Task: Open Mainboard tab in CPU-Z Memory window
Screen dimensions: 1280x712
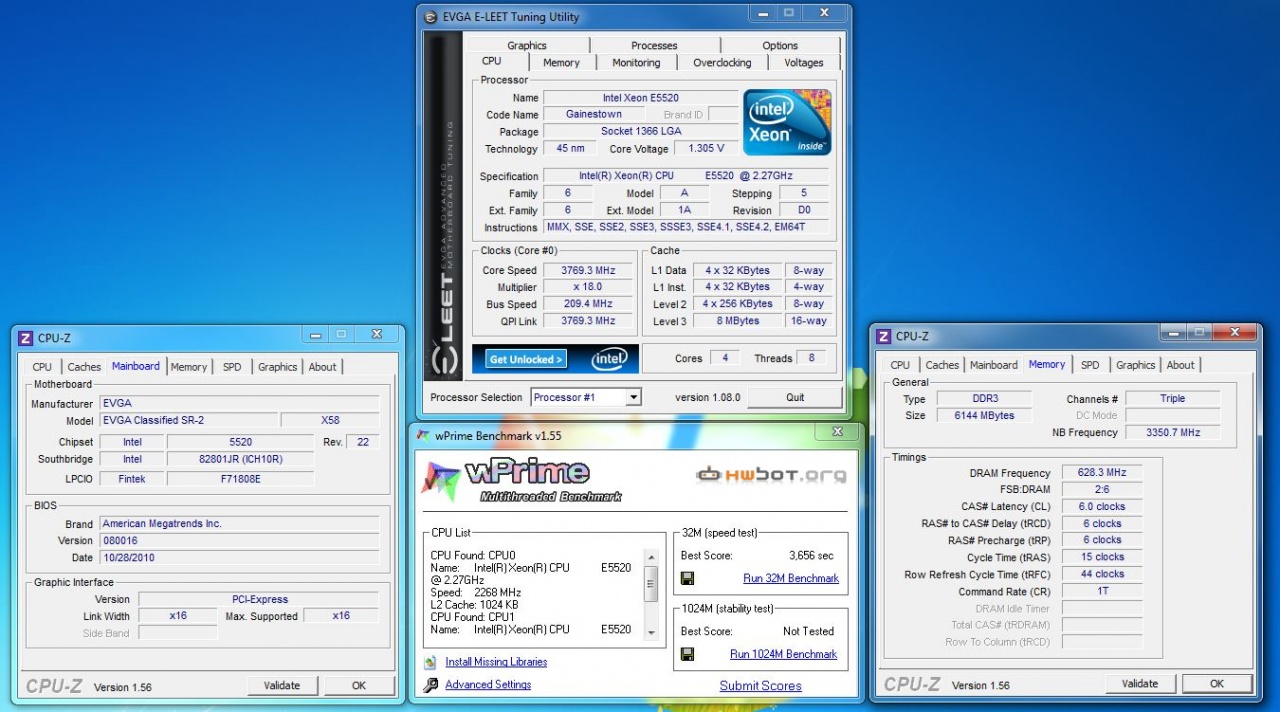Action: tap(994, 365)
